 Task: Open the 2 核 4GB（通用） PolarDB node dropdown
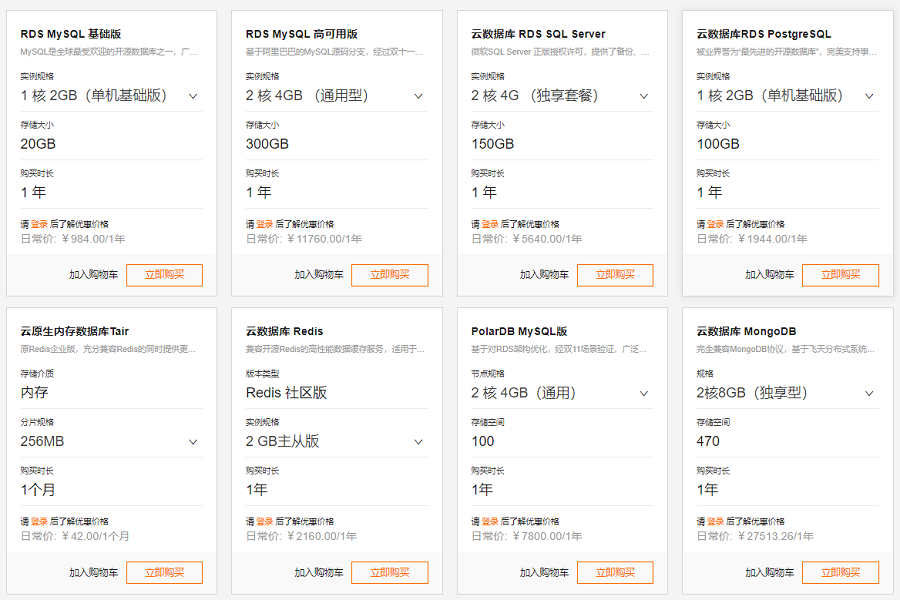(562, 393)
